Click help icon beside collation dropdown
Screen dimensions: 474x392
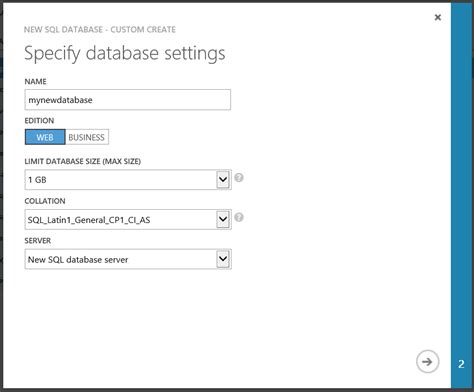tap(239, 217)
